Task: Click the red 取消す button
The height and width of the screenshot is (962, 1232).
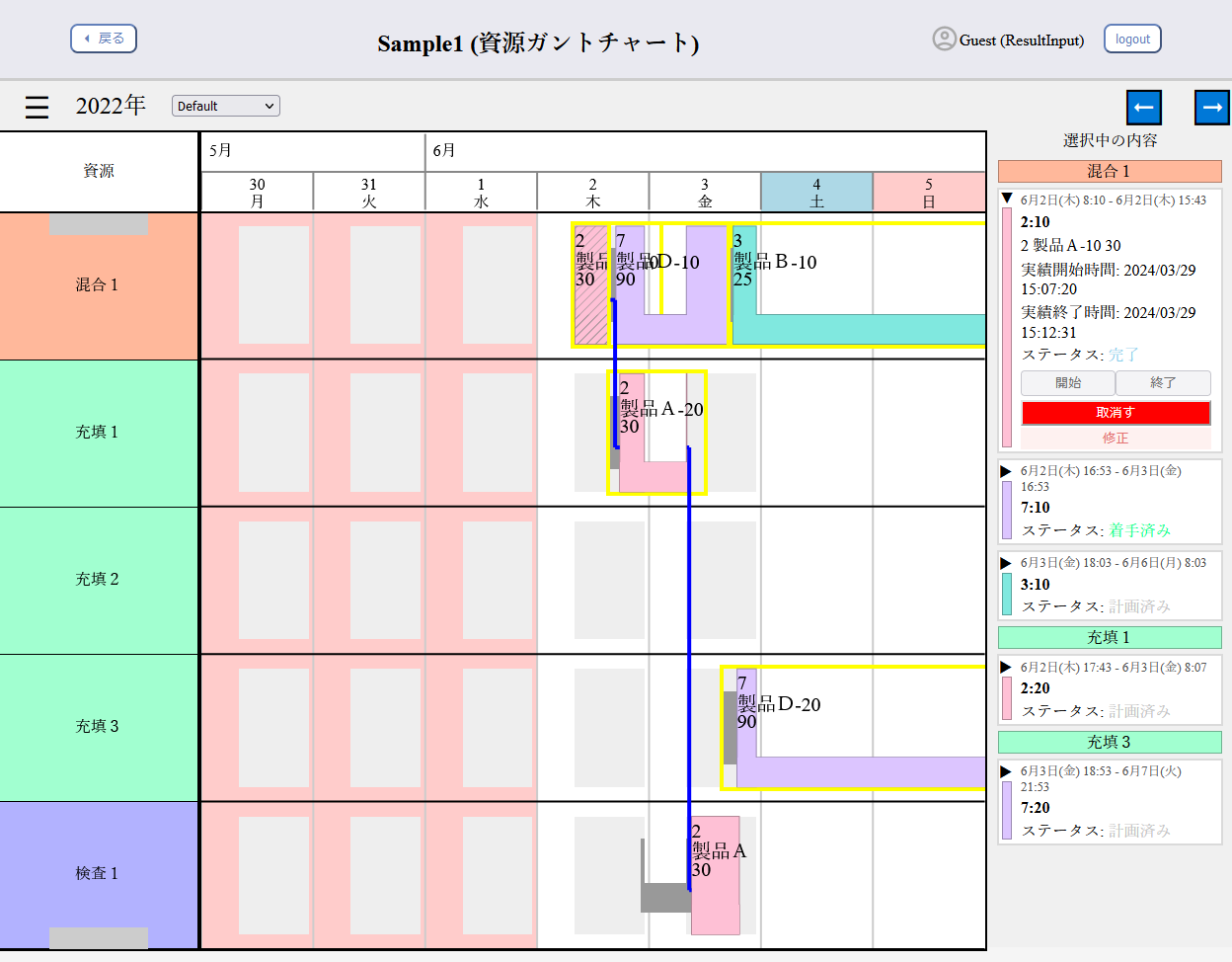Action: 1115,415
